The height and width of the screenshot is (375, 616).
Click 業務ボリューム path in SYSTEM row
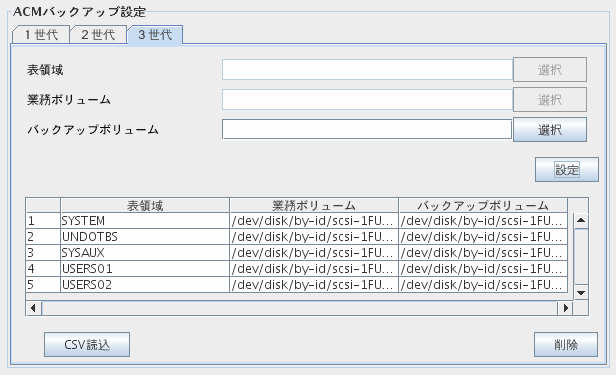(x=314, y=221)
